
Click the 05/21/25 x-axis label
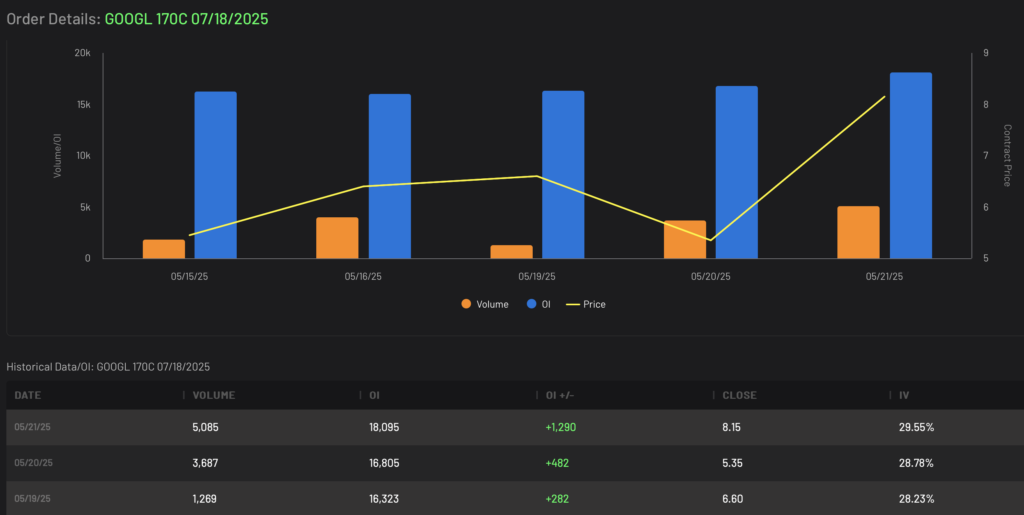pyautogui.click(x=884, y=277)
